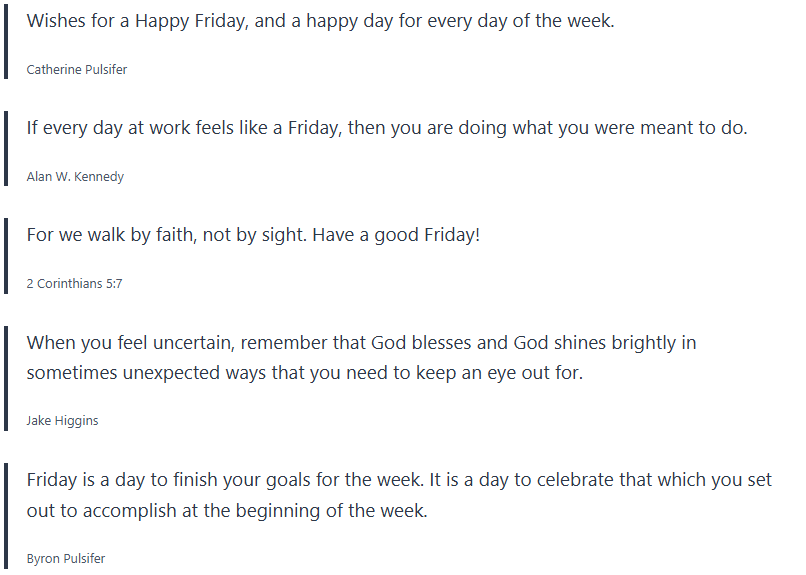The height and width of the screenshot is (575, 806).
Task: Click the "If every day at work" quote
Action: click(x=386, y=128)
